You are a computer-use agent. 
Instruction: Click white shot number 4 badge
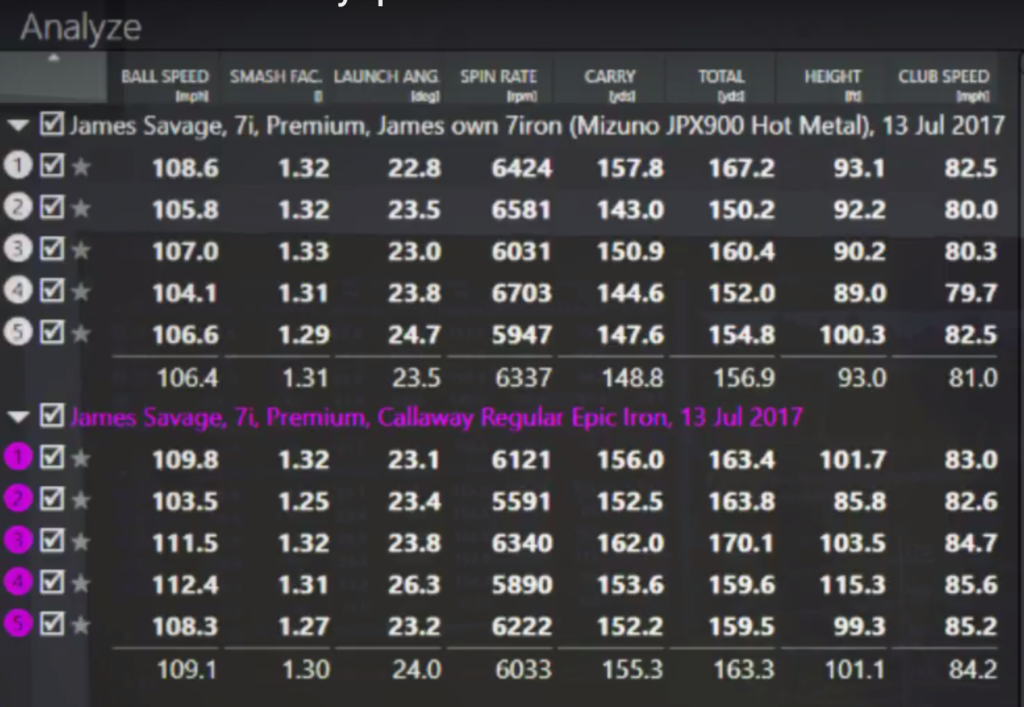tap(18, 291)
